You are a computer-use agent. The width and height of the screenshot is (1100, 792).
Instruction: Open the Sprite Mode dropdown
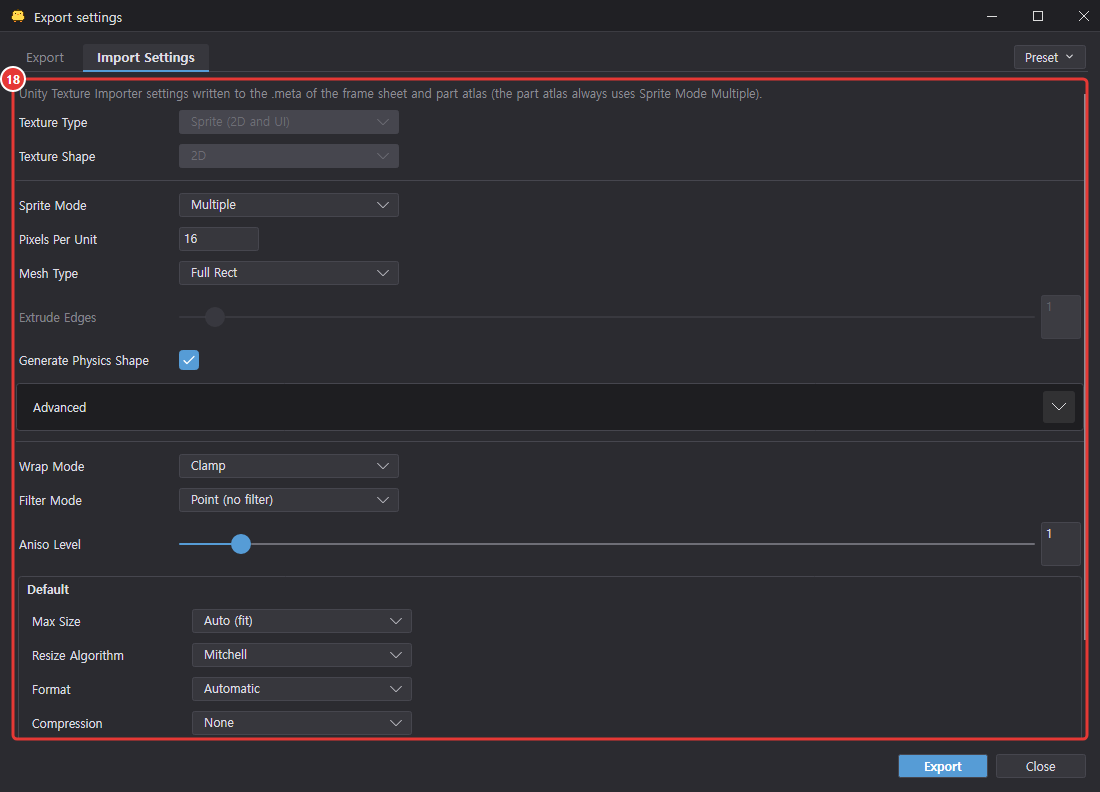288,205
